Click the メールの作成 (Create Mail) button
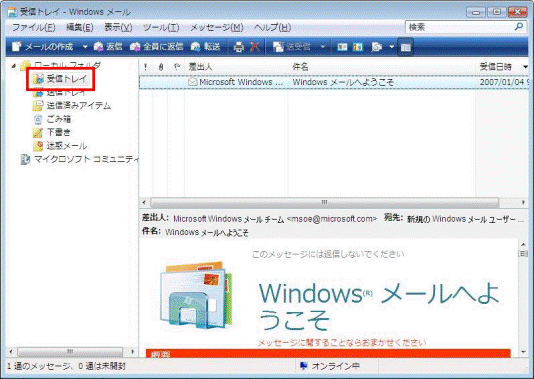This screenshot has width=534, height=379. point(43,47)
